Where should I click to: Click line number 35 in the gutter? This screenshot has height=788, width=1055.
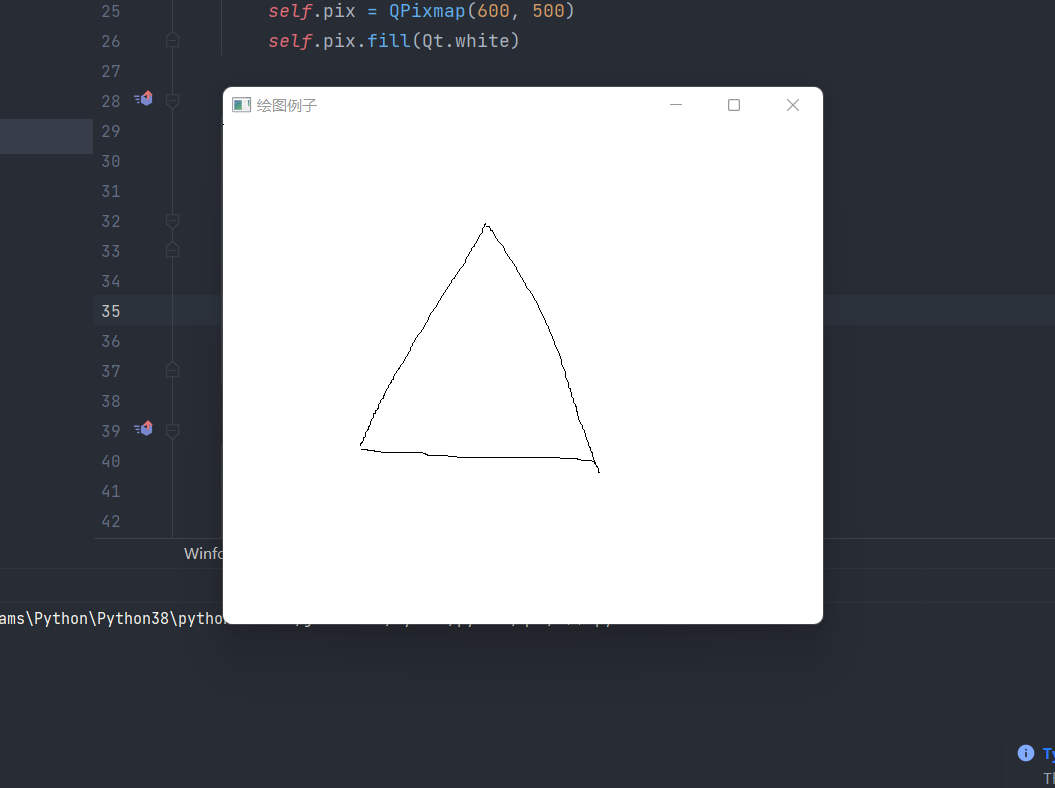click(x=111, y=311)
